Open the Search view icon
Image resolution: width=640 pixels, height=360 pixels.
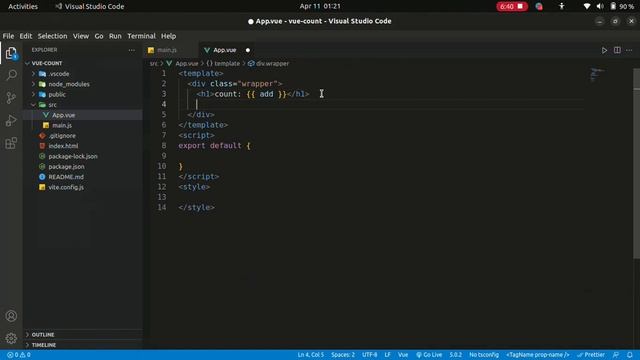pyautogui.click(x=11, y=75)
